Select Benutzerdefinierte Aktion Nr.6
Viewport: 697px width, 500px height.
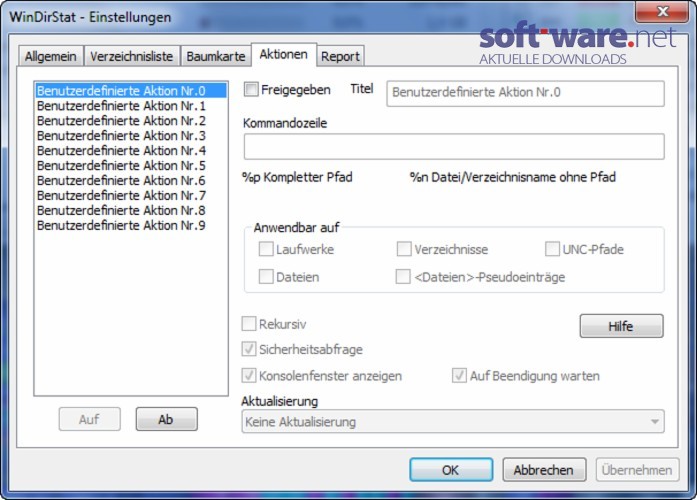[x=131, y=180]
